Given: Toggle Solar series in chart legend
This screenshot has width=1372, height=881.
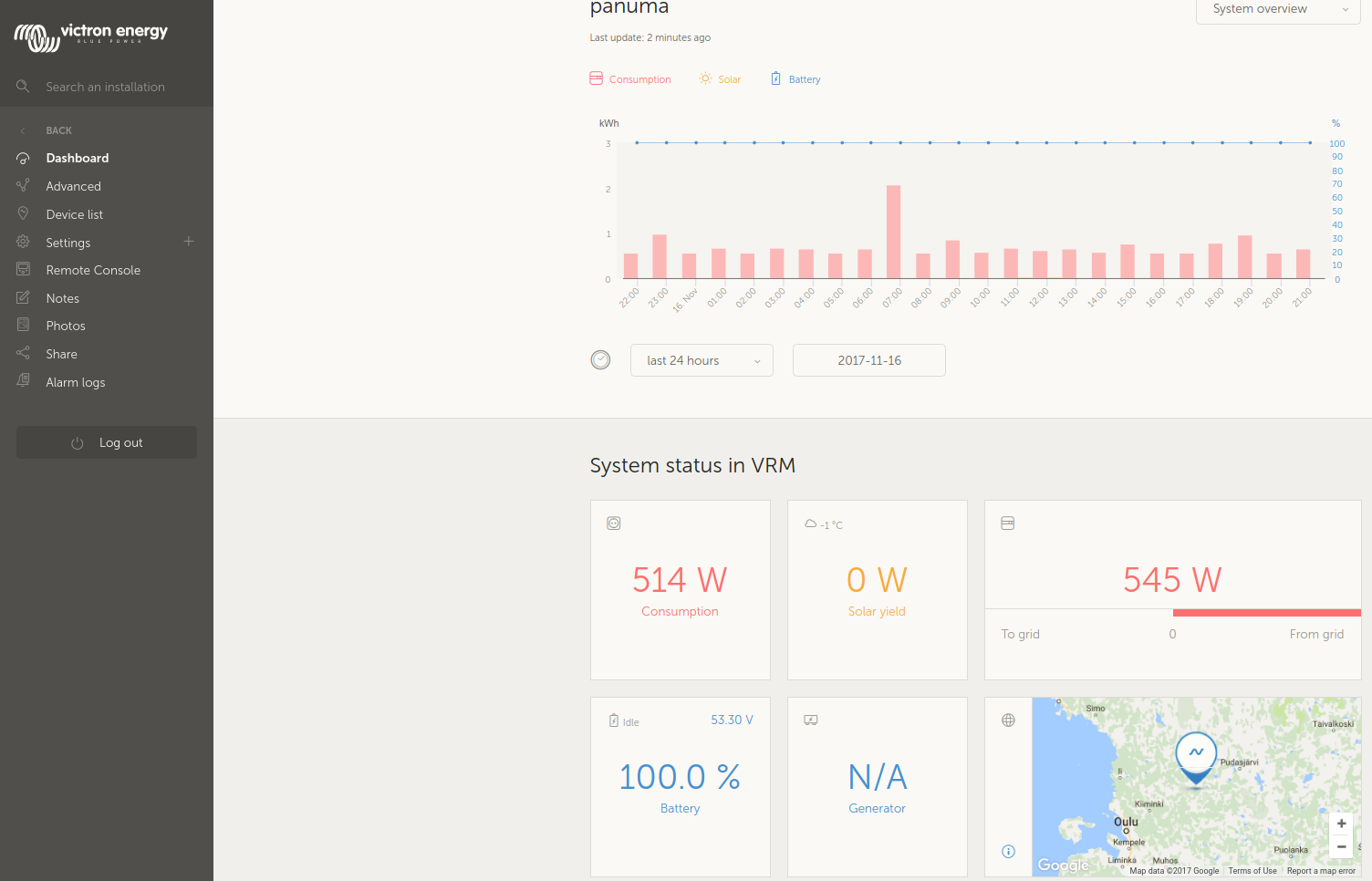Looking at the screenshot, I should click(x=720, y=79).
